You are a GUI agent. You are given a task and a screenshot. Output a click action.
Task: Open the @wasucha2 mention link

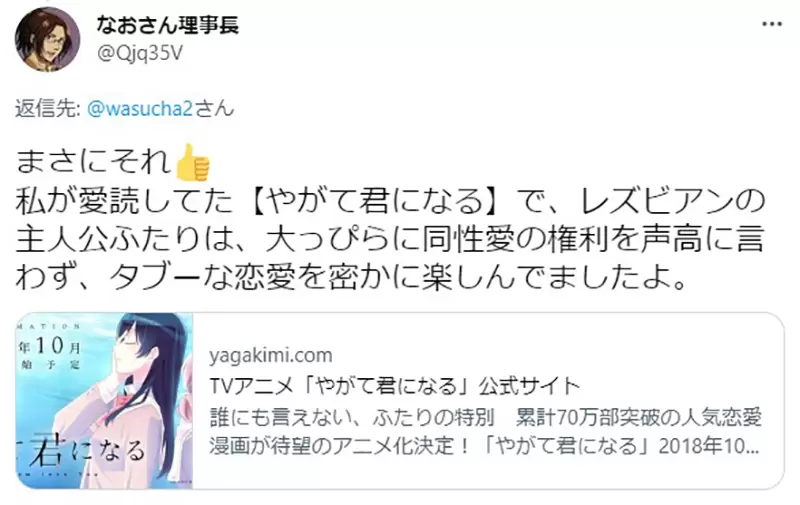pos(140,109)
